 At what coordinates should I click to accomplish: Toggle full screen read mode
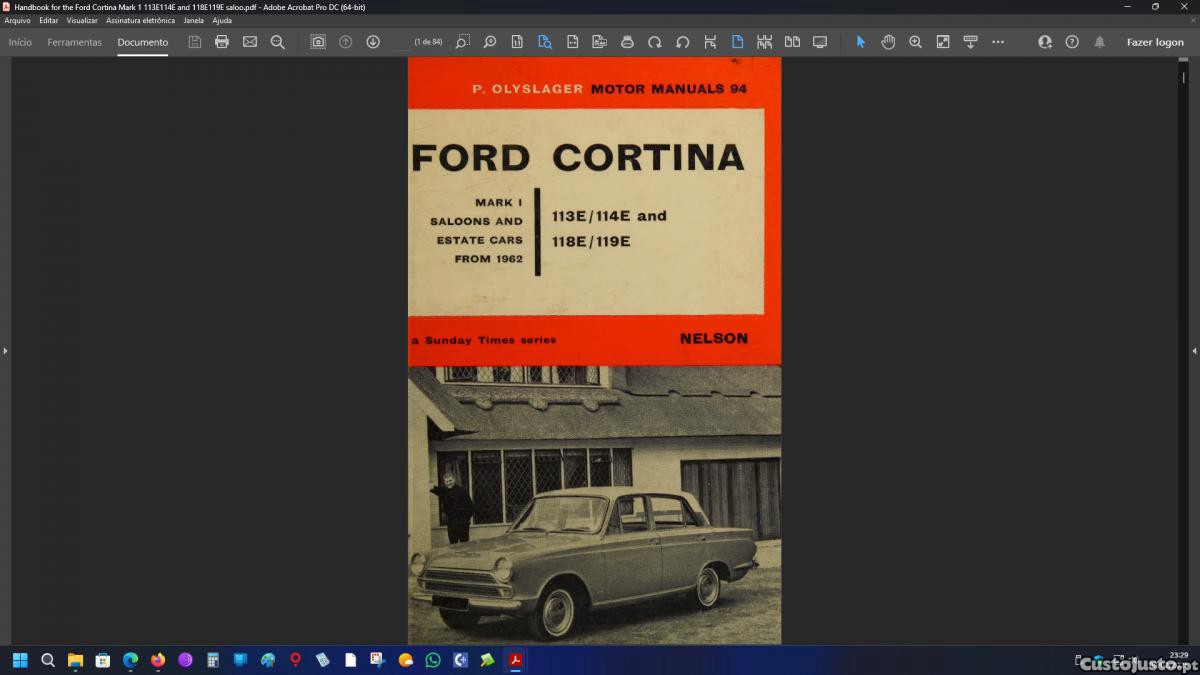pyautogui.click(x=820, y=42)
